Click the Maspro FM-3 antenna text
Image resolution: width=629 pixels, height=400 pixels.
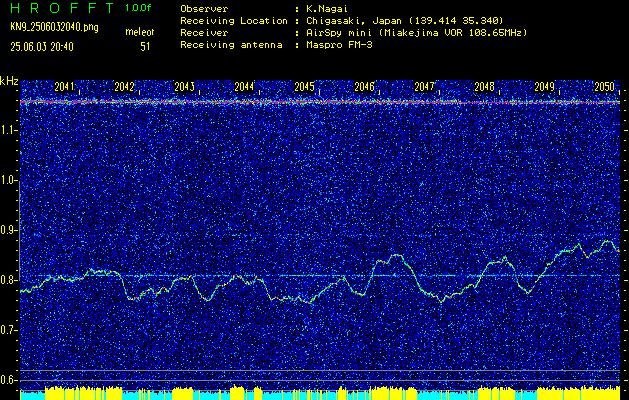[x=339, y=45]
